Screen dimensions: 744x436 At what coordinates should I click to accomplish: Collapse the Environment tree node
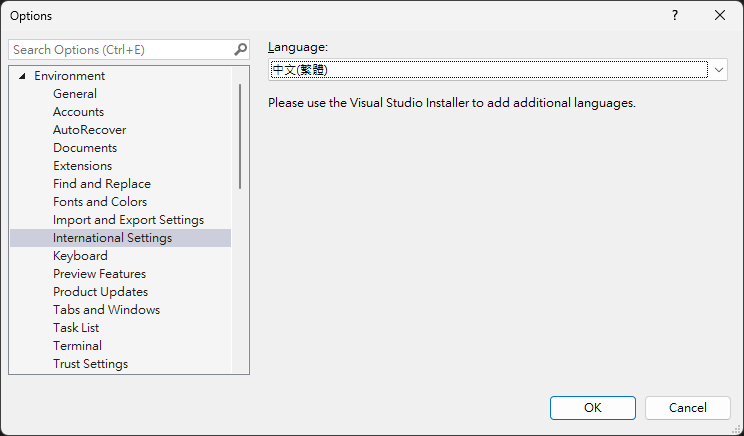pos(22,76)
